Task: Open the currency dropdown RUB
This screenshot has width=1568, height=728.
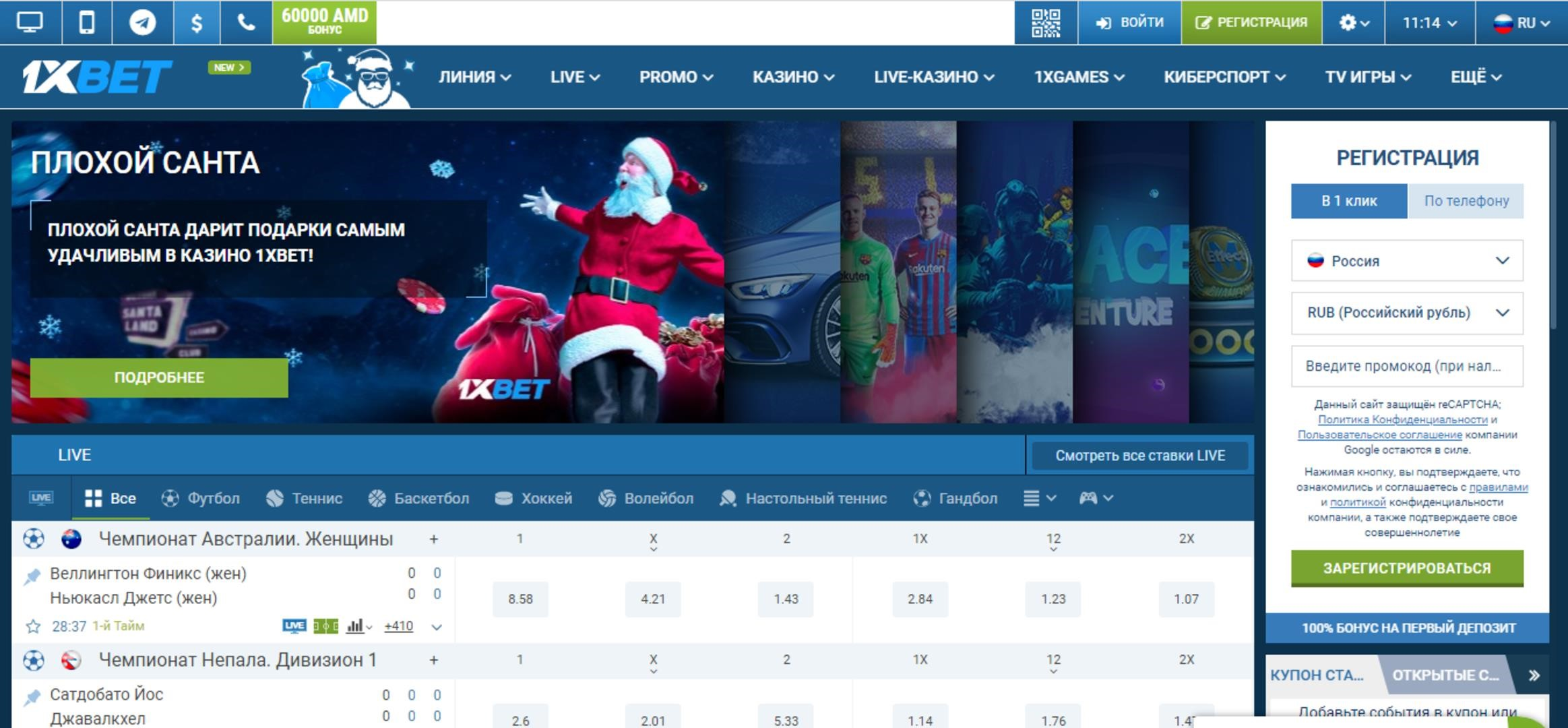Action: (1407, 313)
